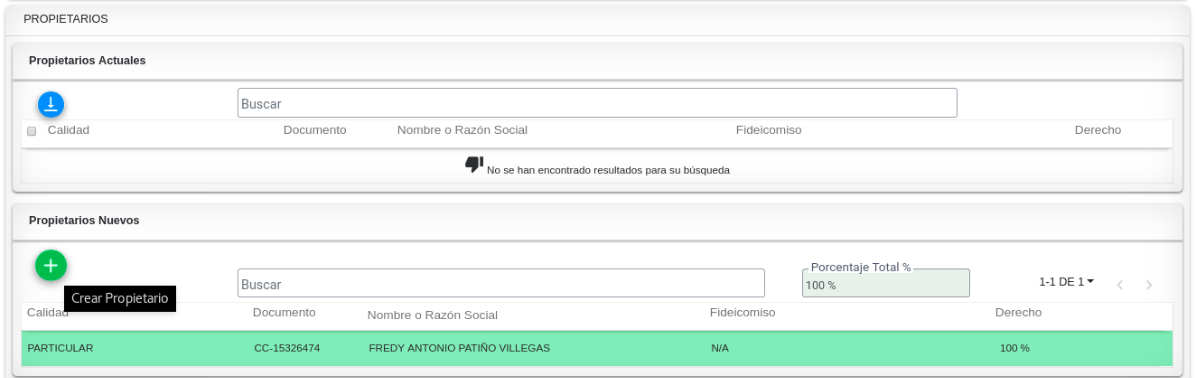
Task: Go to the next page arrow
Action: click(1149, 285)
